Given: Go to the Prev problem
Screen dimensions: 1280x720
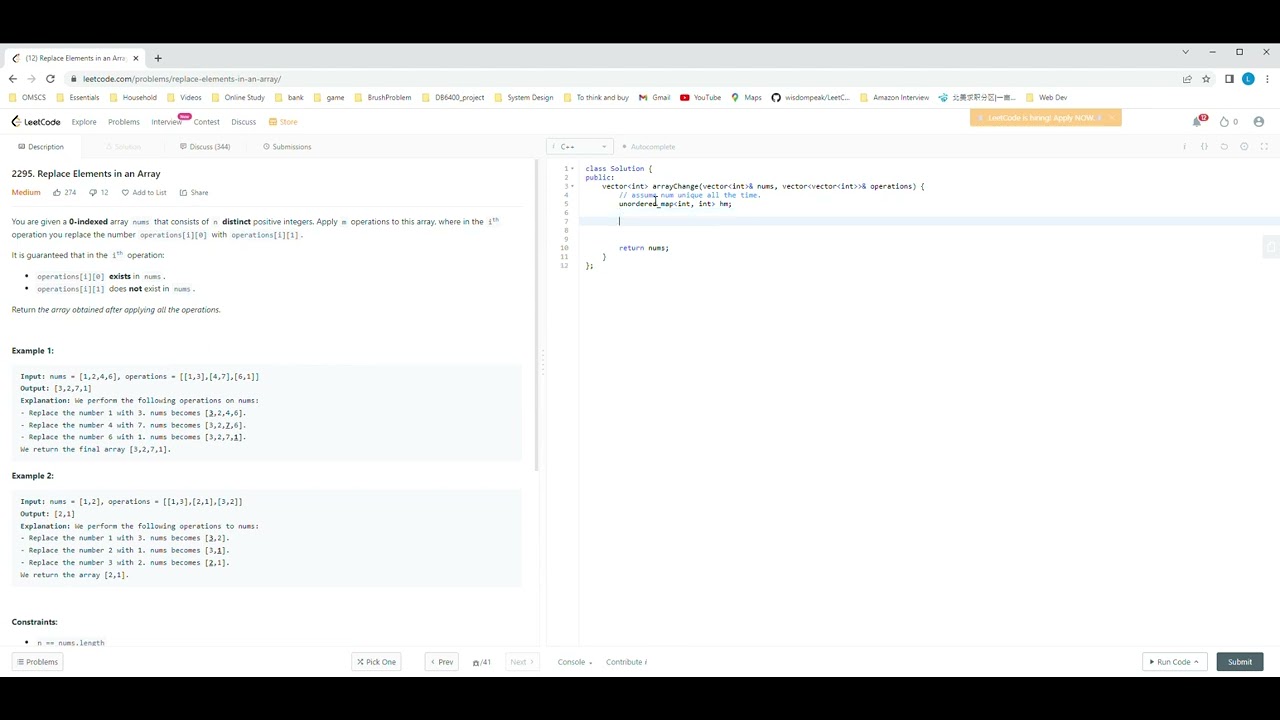Looking at the screenshot, I should pyautogui.click(x=441, y=662).
